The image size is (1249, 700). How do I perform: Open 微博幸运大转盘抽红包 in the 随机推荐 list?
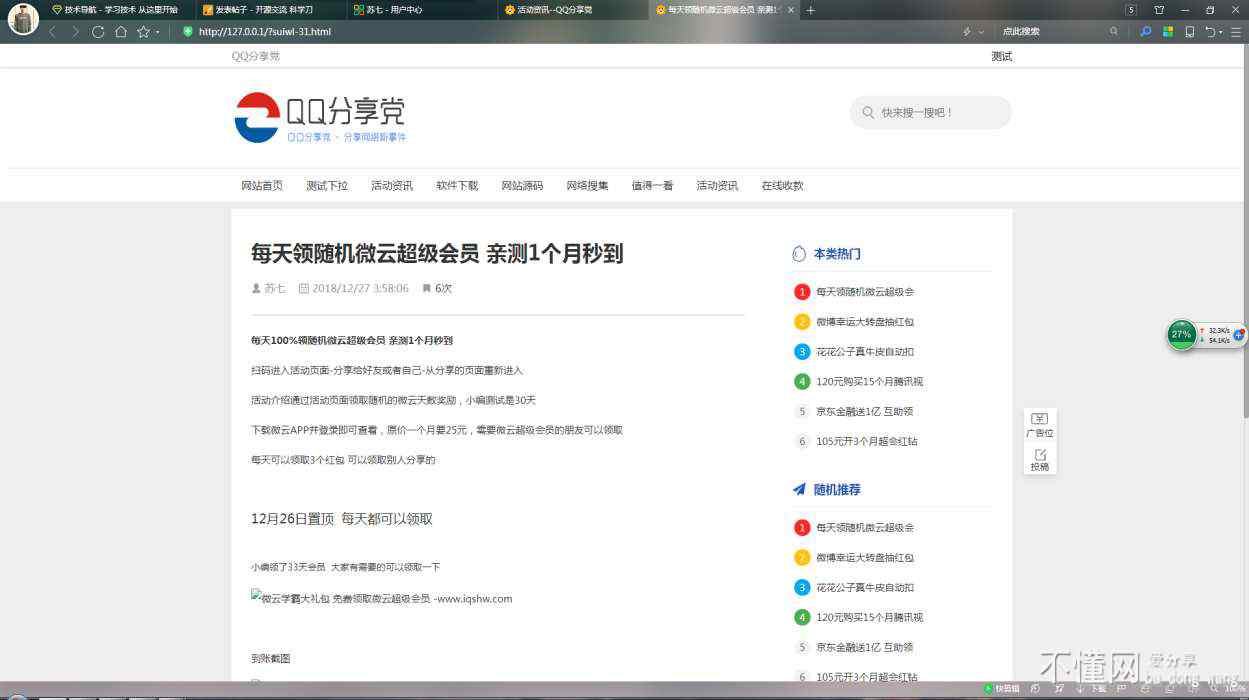point(865,558)
